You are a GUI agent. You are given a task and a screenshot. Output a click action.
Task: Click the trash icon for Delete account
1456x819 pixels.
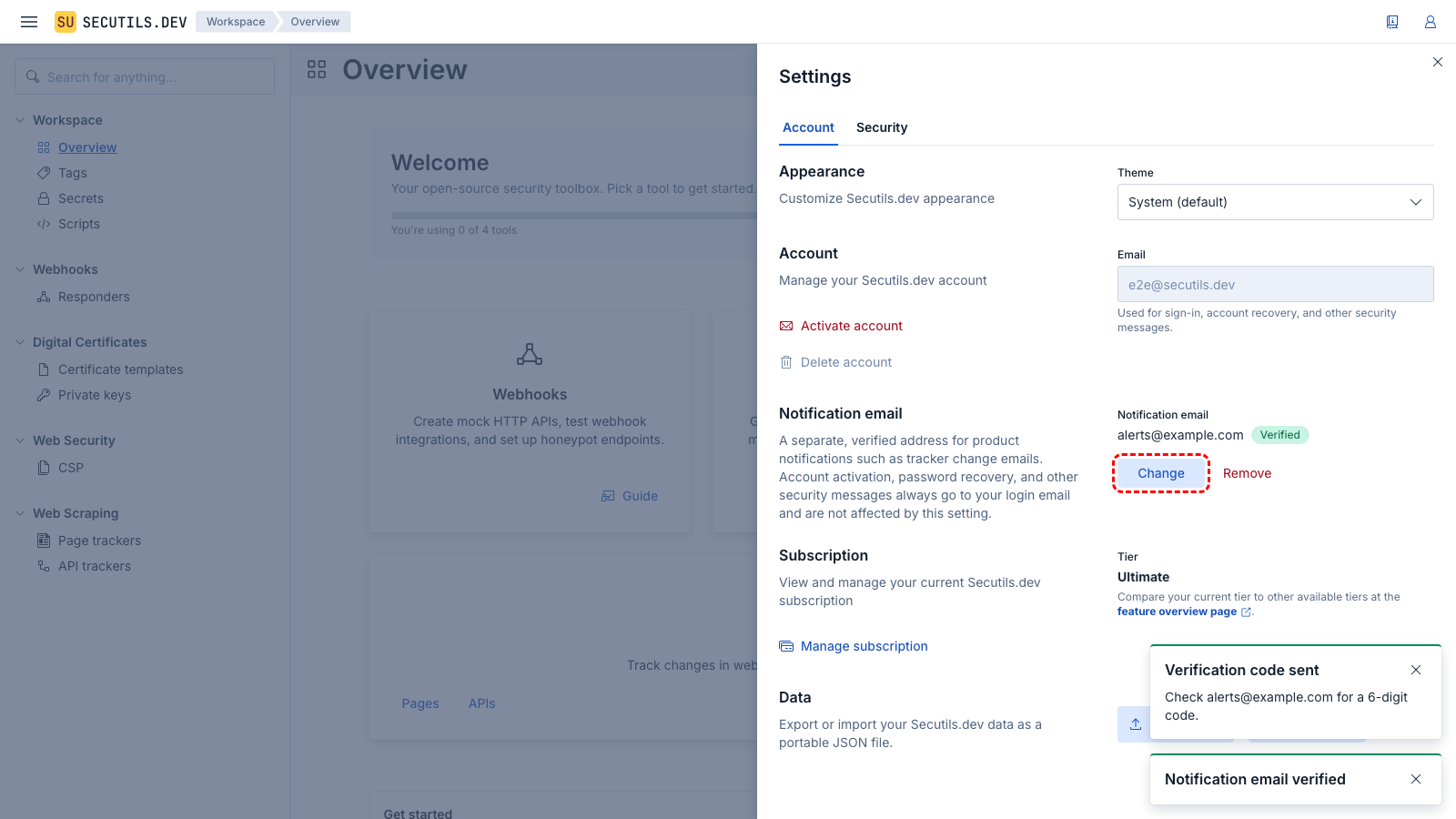tap(786, 362)
